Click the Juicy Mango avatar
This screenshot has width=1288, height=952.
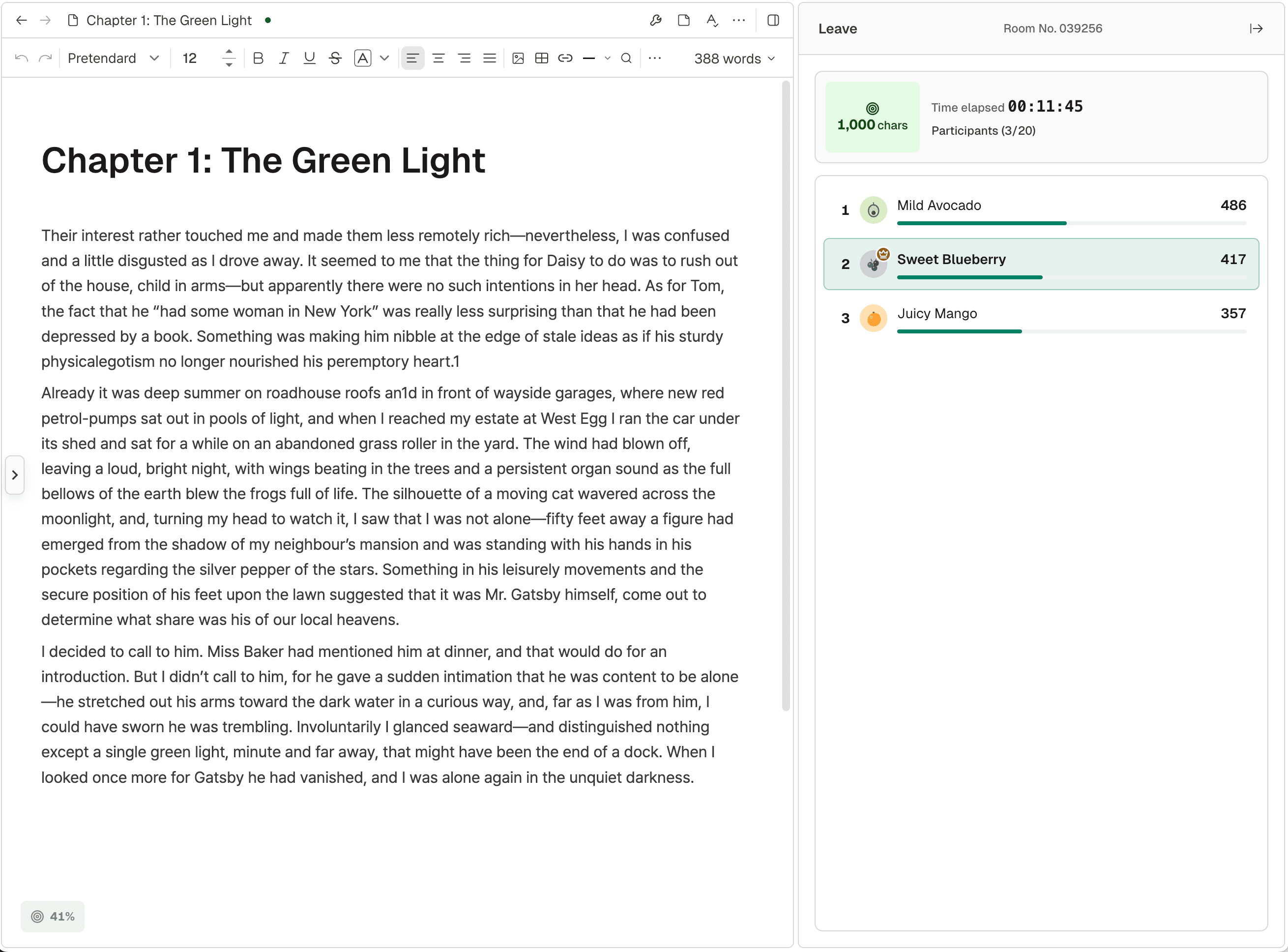pos(873,318)
